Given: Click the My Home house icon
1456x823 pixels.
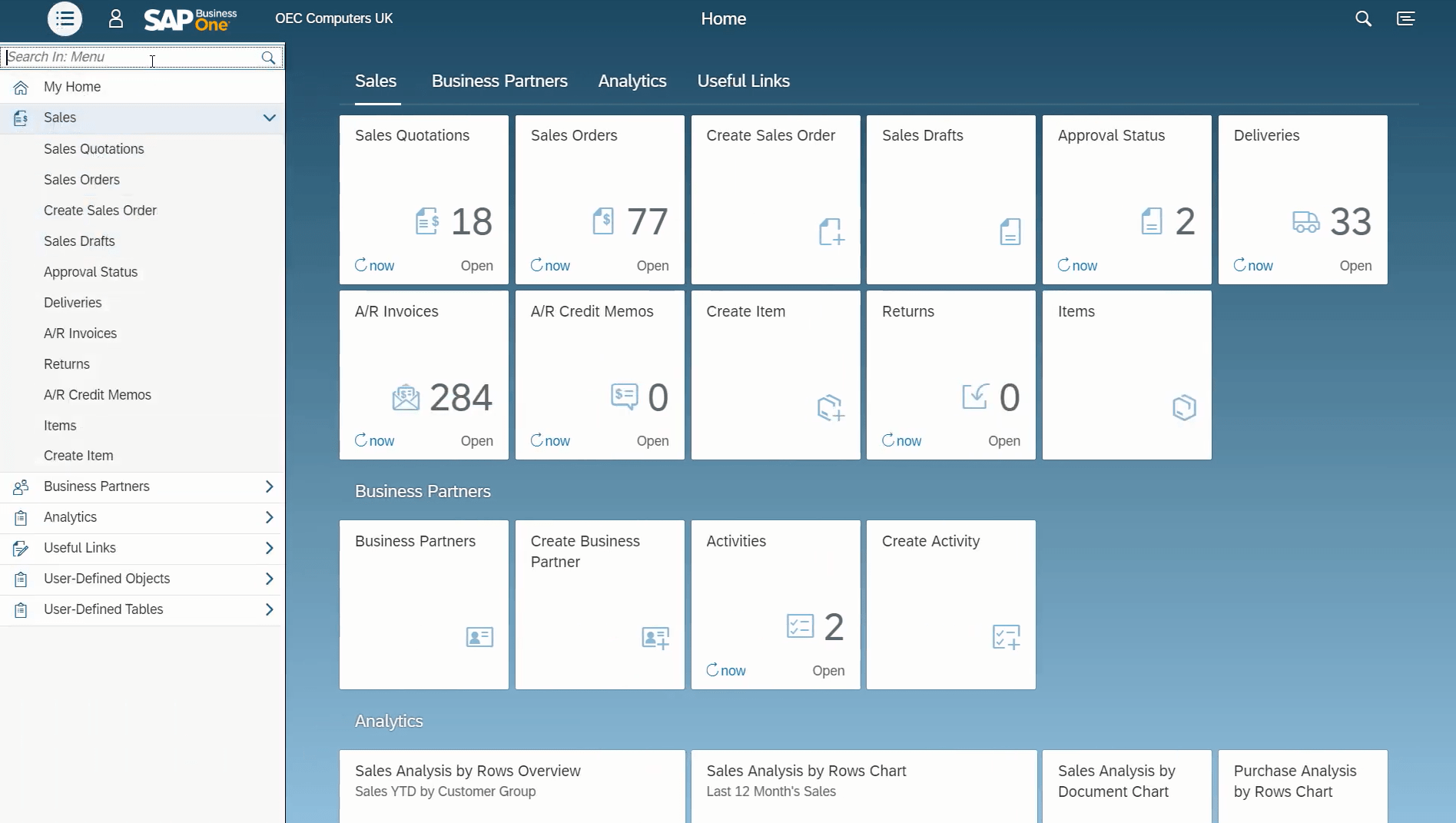Looking at the screenshot, I should [20, 87].
